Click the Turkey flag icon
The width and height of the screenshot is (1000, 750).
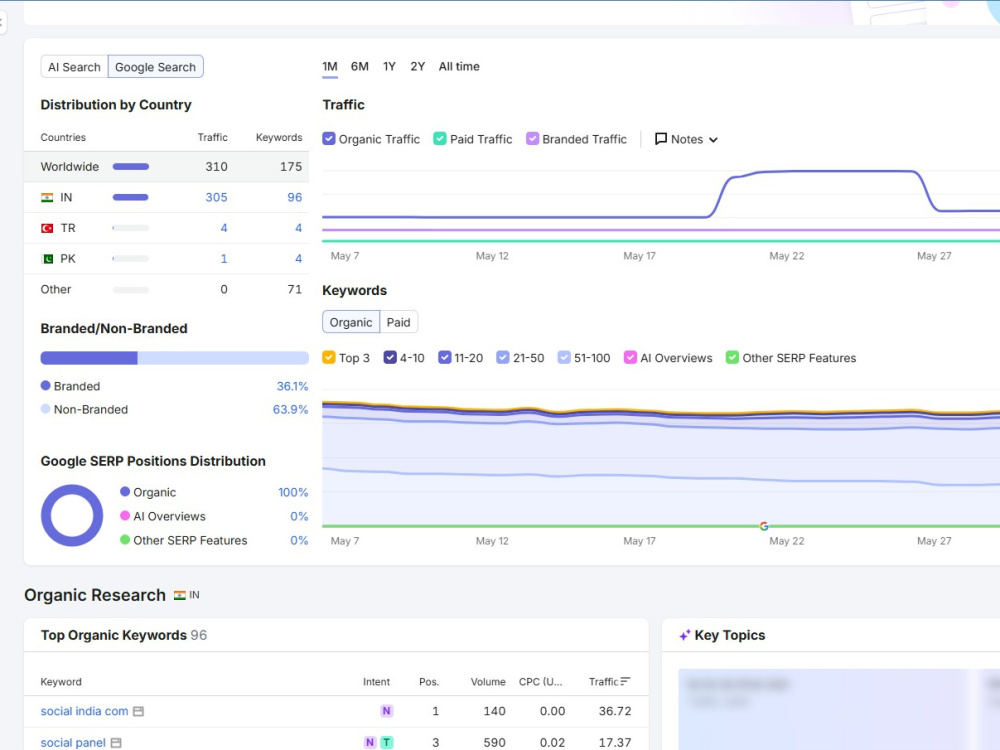47,228
